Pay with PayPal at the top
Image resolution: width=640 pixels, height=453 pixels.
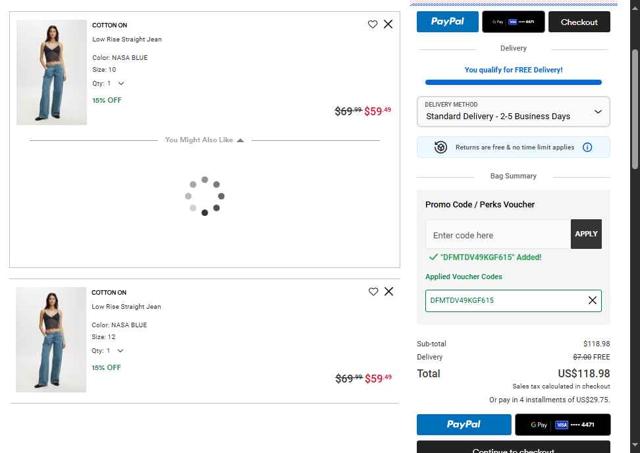(447, 22)
